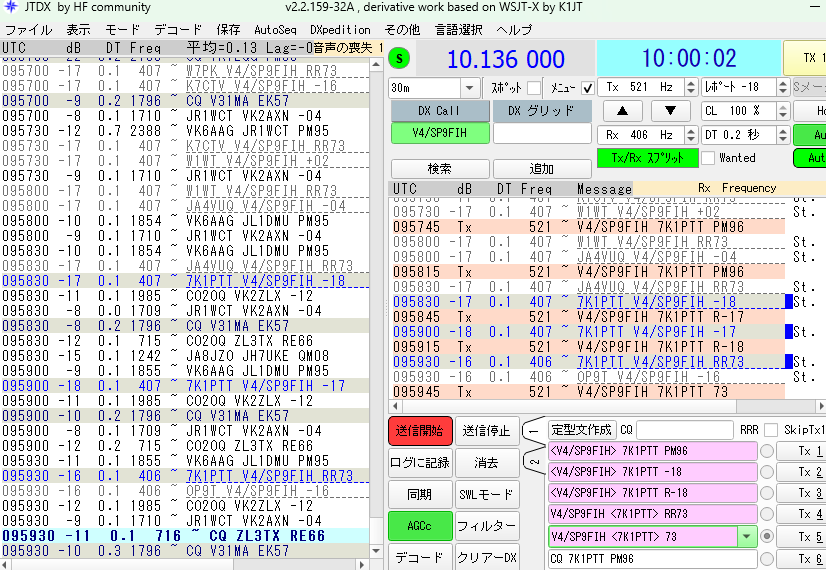The height and width of the screenshot is (570, 826).
Task: Click the CQ ZL3TX RE66 highlighted row
Action: pyautogui.click(x=185, y=536)
